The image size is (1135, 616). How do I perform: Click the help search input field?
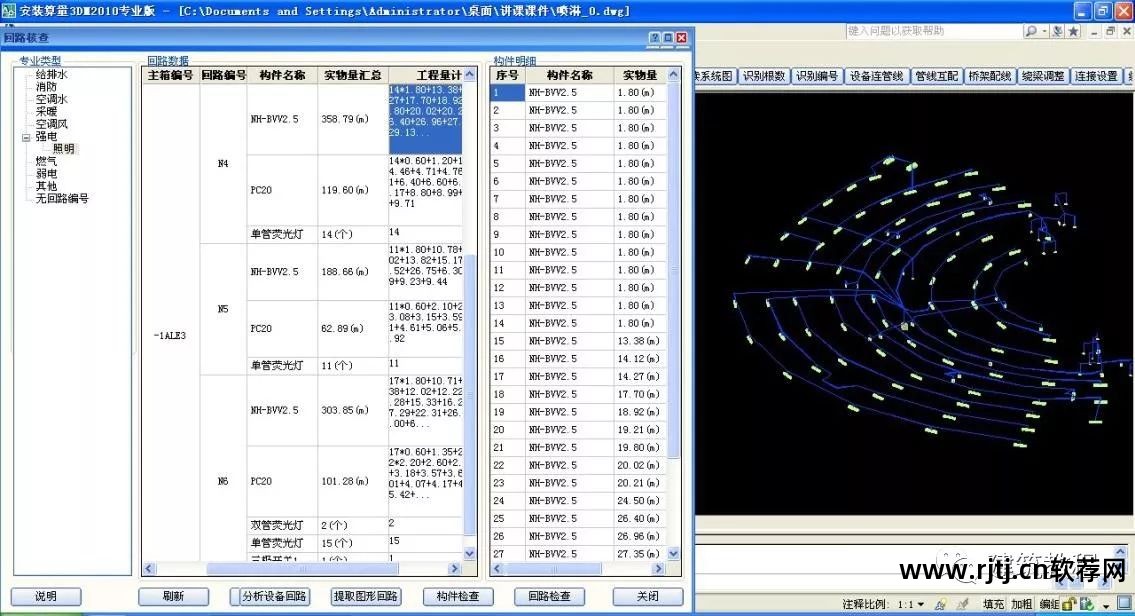point(932,32)
